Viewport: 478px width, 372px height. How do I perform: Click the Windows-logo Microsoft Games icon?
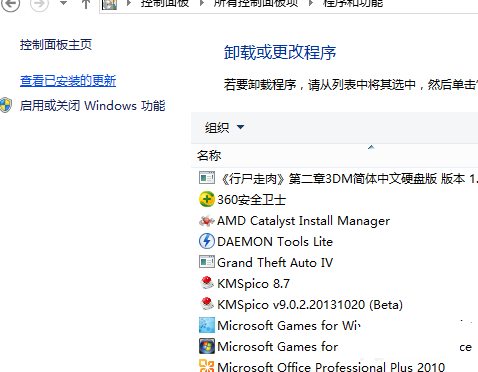[x=207, y=346]
